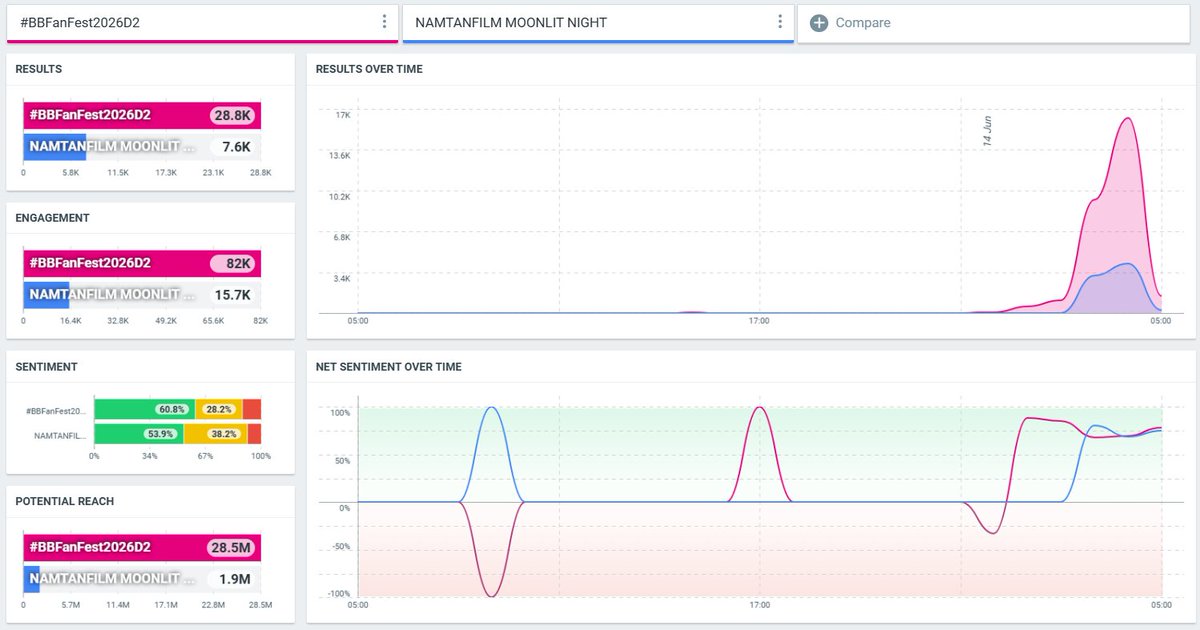
Task: Click the 28.5M potential reach value
Action: (x=233, y=548)
